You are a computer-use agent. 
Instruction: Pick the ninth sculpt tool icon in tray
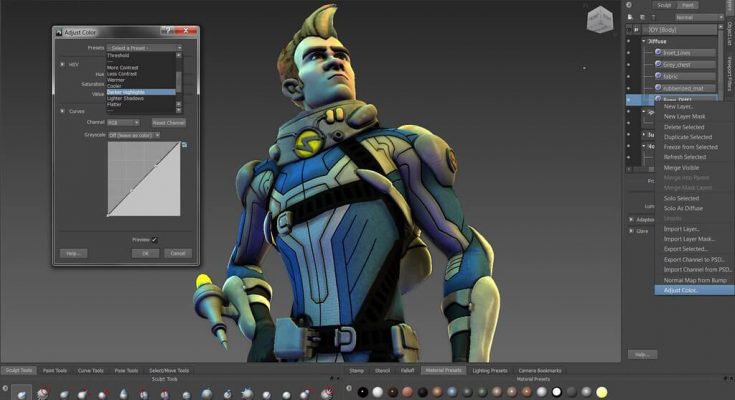point(186,394)
